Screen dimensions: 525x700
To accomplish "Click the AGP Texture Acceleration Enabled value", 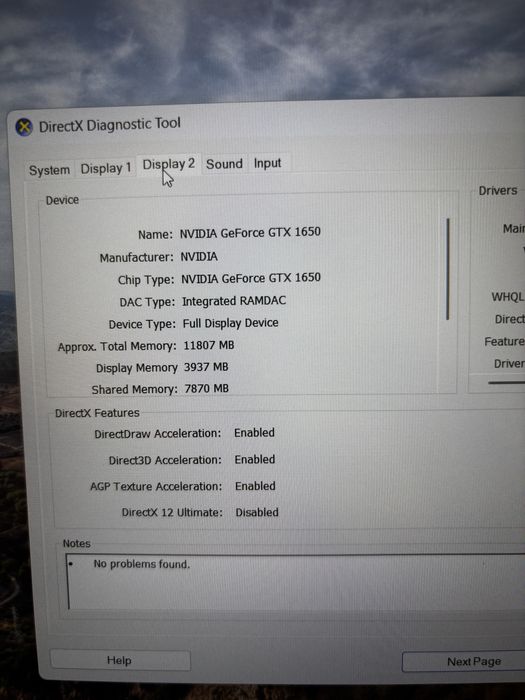I will (255, 486).
